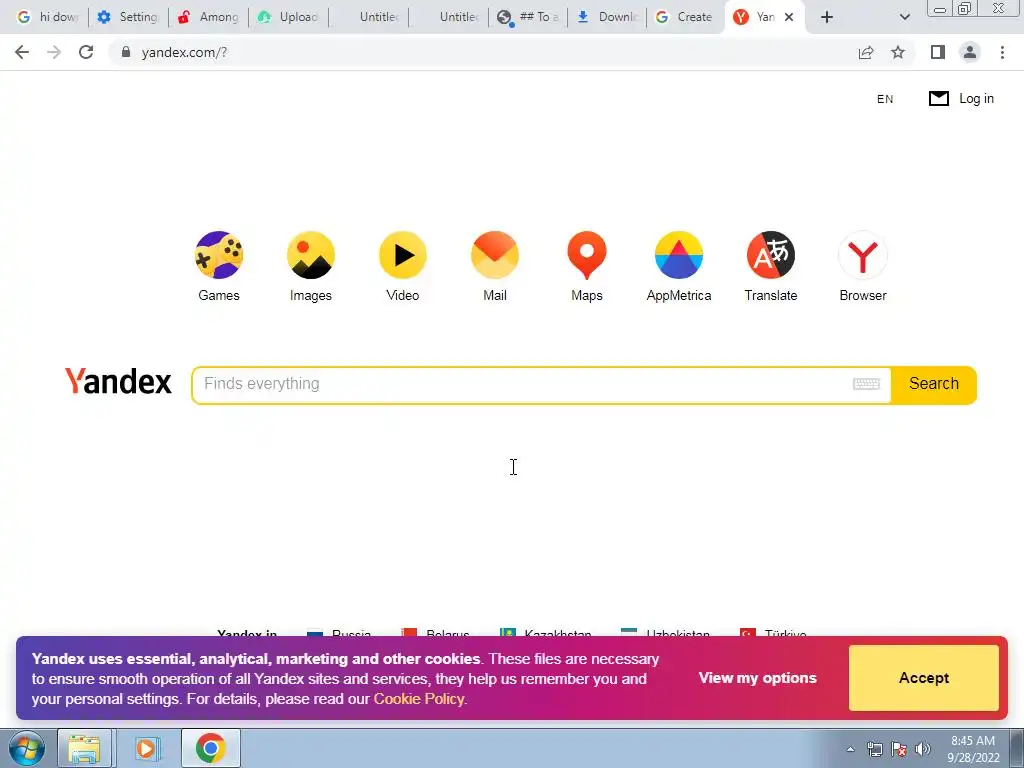Screen dimensions: 1024x768
Task: Click View my options for cookies
Action: point(758,678)
